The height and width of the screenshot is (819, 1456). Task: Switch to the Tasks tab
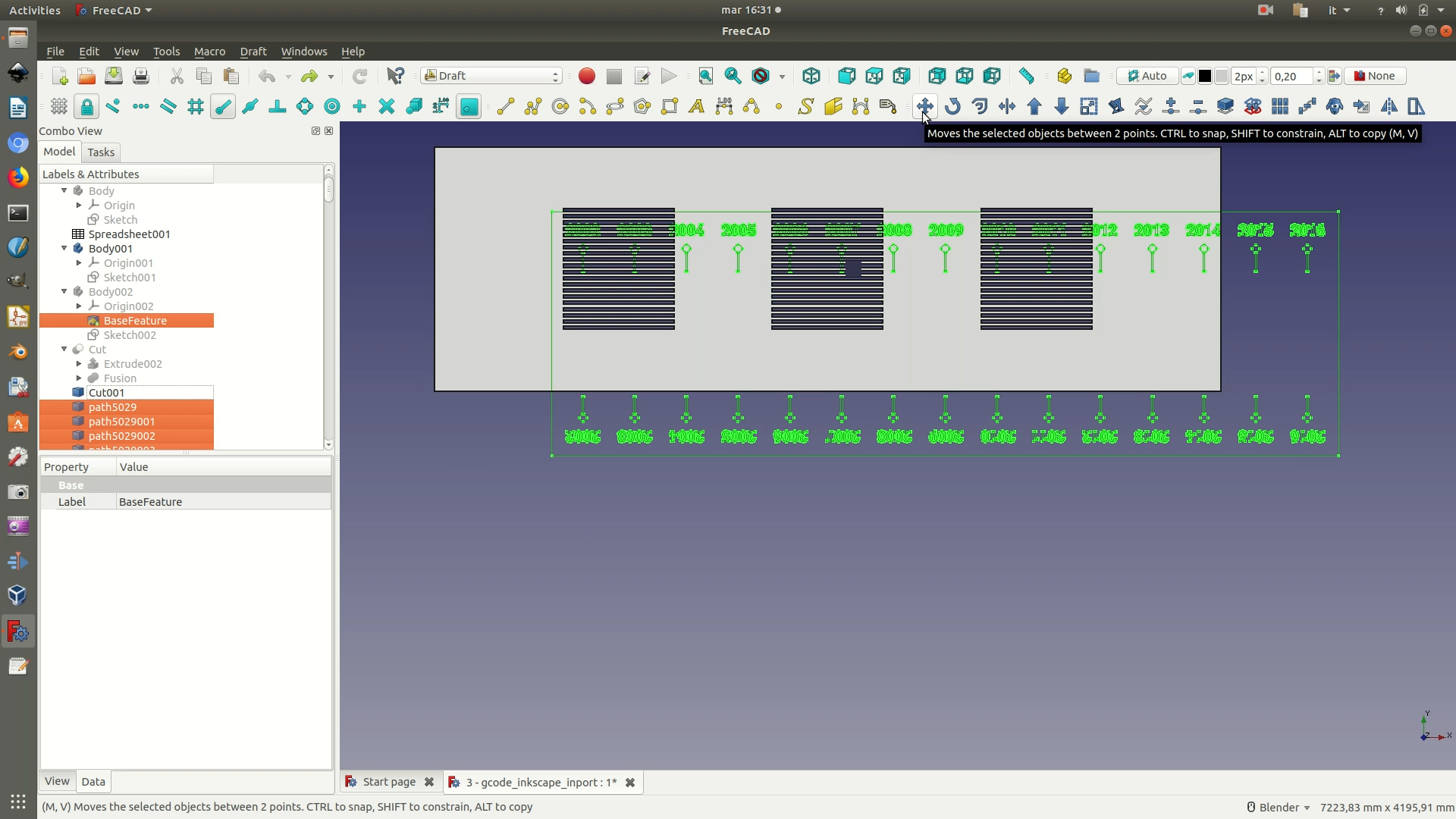pyautogui.click(x=101, y=152)
